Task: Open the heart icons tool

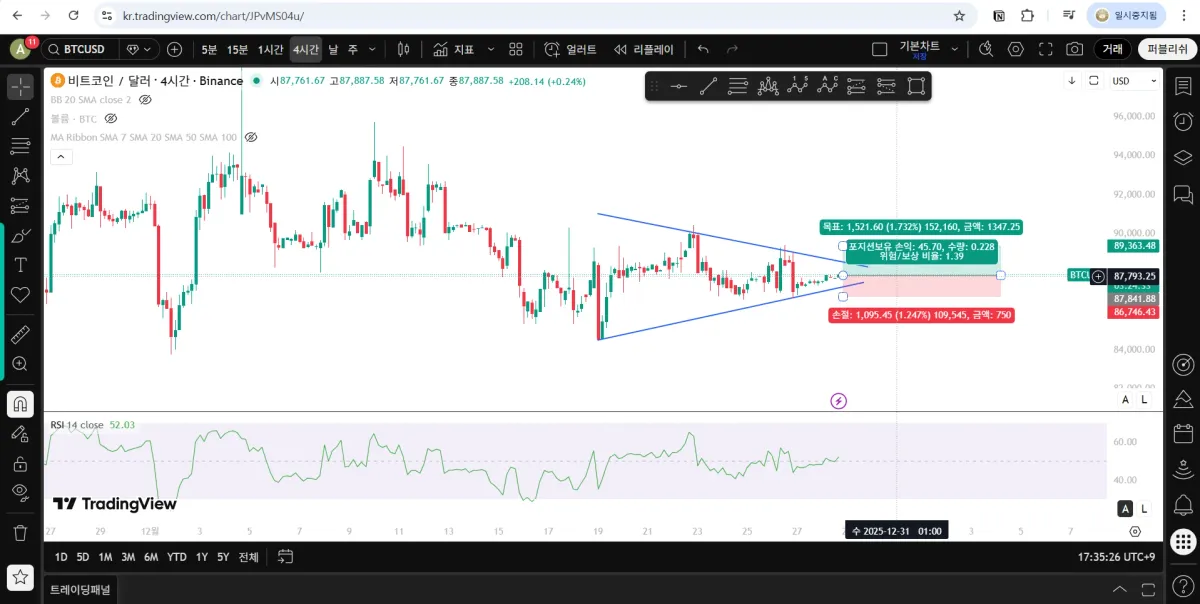Action: pos(20,295)
